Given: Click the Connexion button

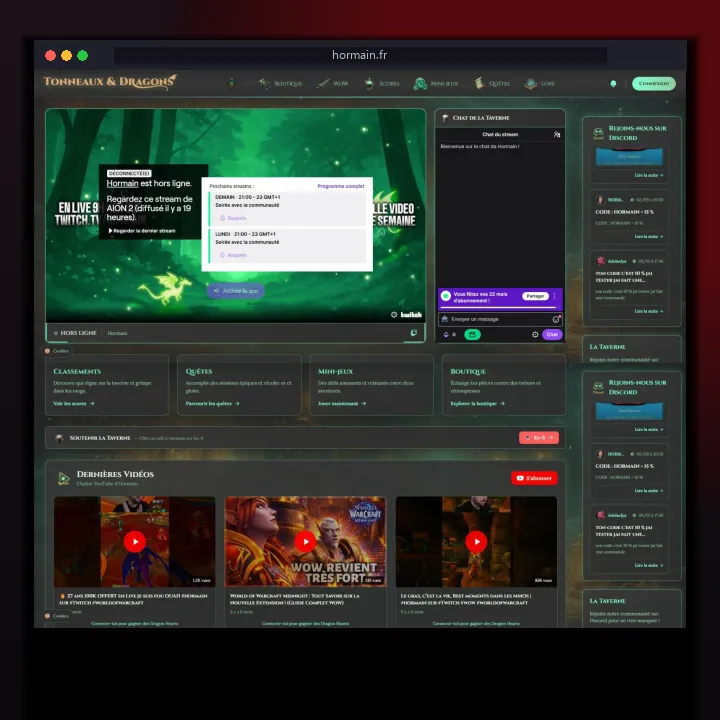Looking at the screenshot, I should 654,84.
